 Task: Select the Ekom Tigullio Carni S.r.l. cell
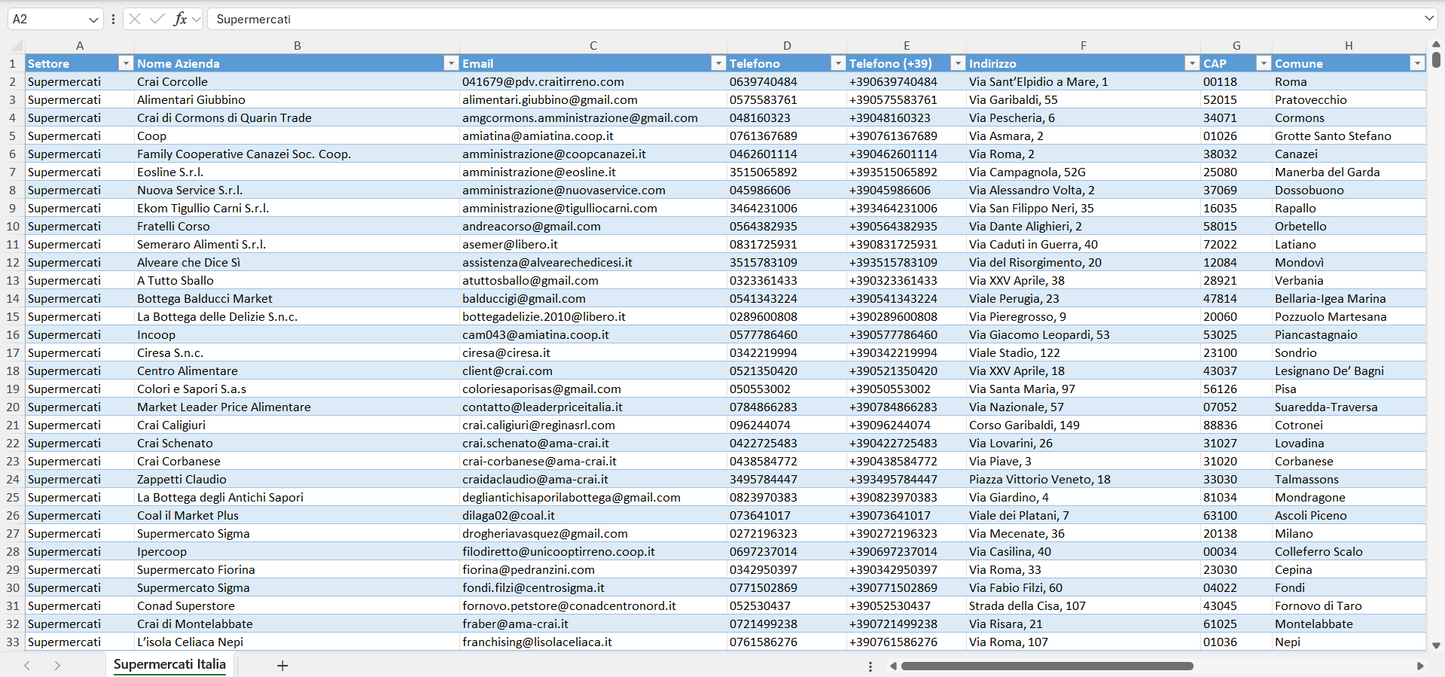[297, 208]
